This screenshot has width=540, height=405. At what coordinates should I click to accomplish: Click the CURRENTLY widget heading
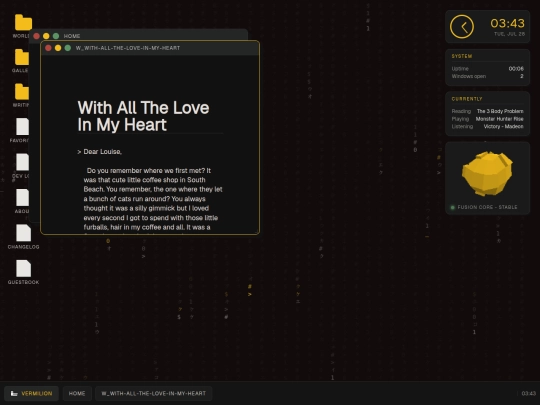pyautogui.click(x=467, y=99)
